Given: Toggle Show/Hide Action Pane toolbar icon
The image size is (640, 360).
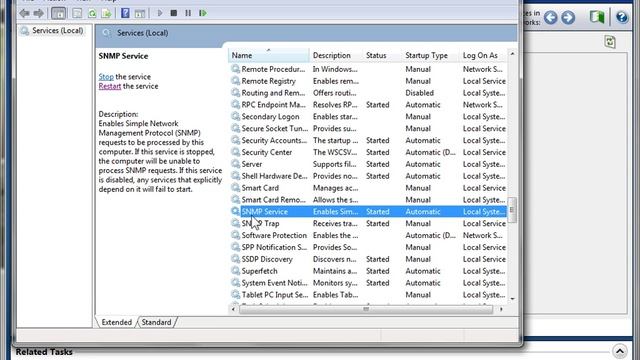Looking at the screenshot, I should click(140, 13).
